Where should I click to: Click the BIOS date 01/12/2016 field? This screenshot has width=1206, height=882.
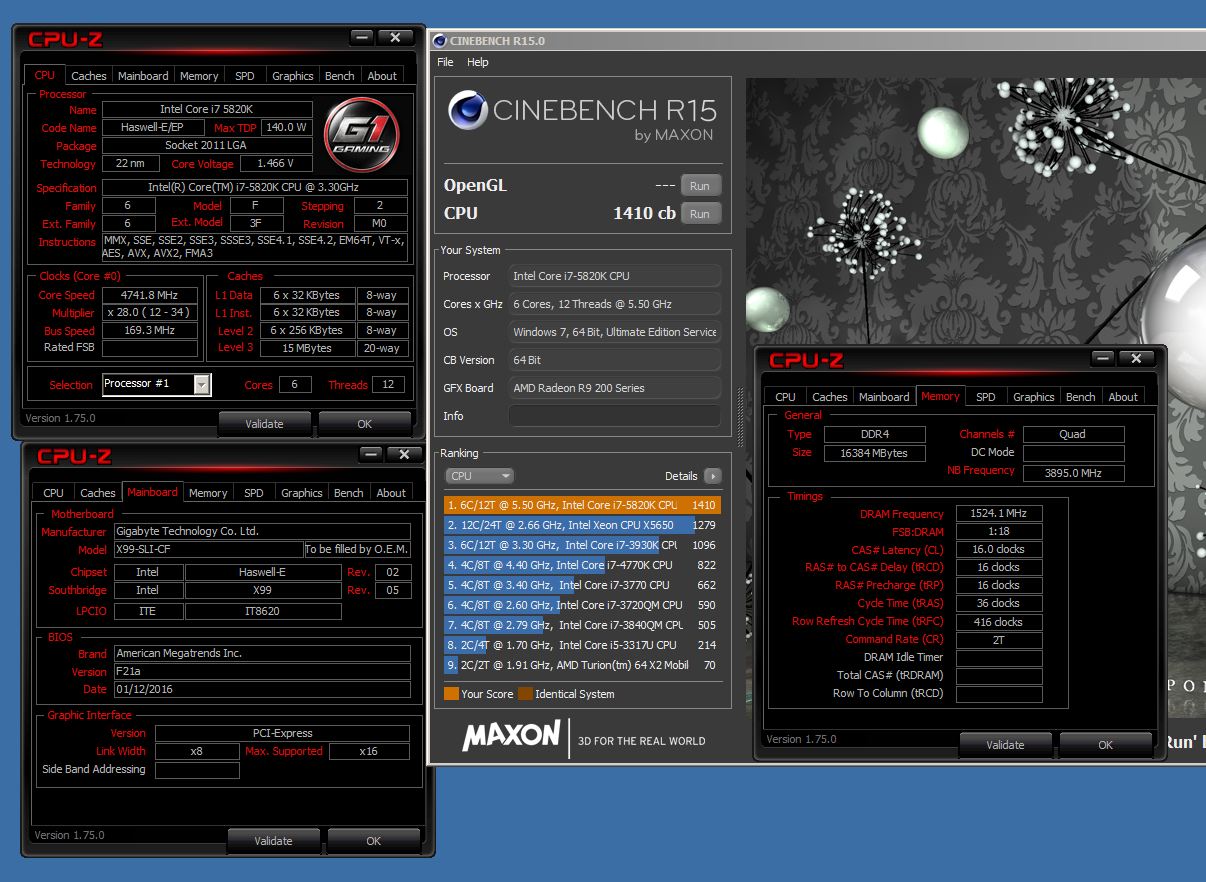(x=261, y=690)
